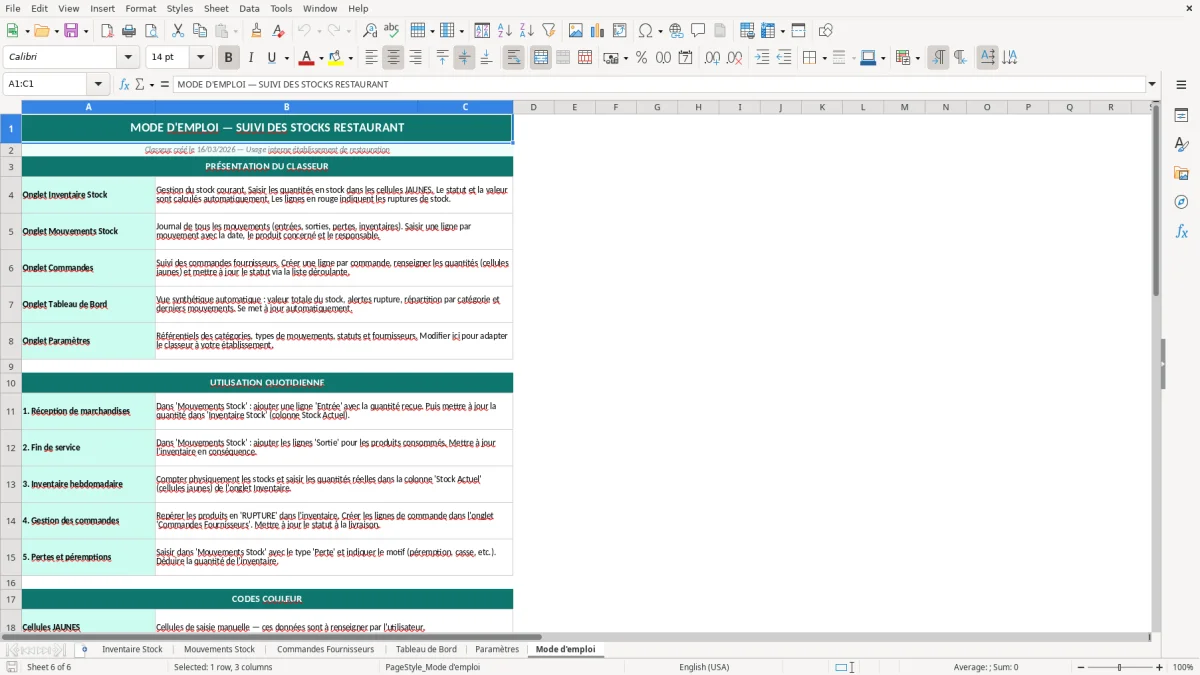This screenshot has height=675, width=1200.
Task: Expand the Underline style dropdown arrow
Action: tap(286, 58)
